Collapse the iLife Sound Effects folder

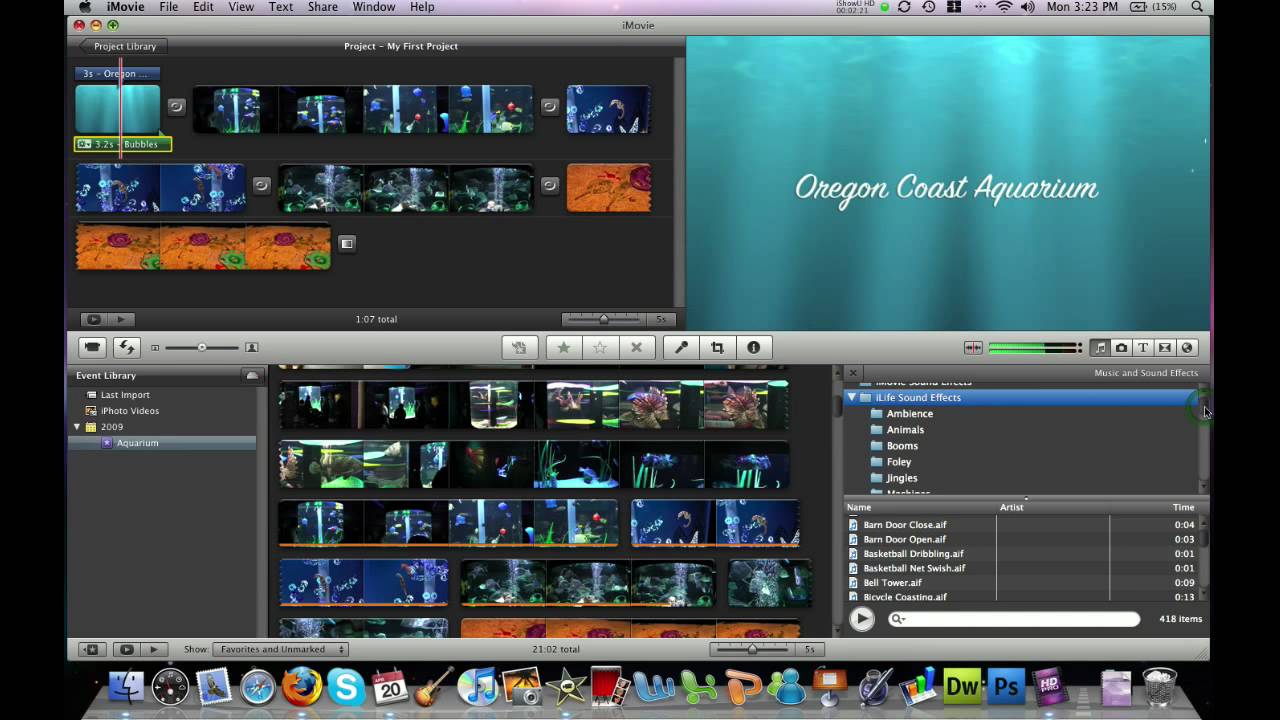(852, 397)
